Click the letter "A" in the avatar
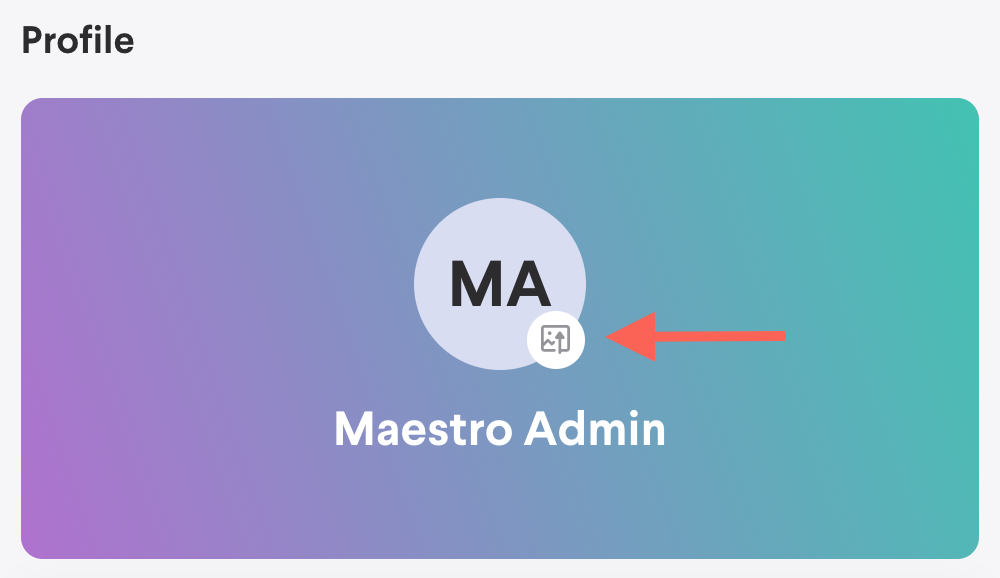Viewport: 1000px width, 578px height. (527, 285)
